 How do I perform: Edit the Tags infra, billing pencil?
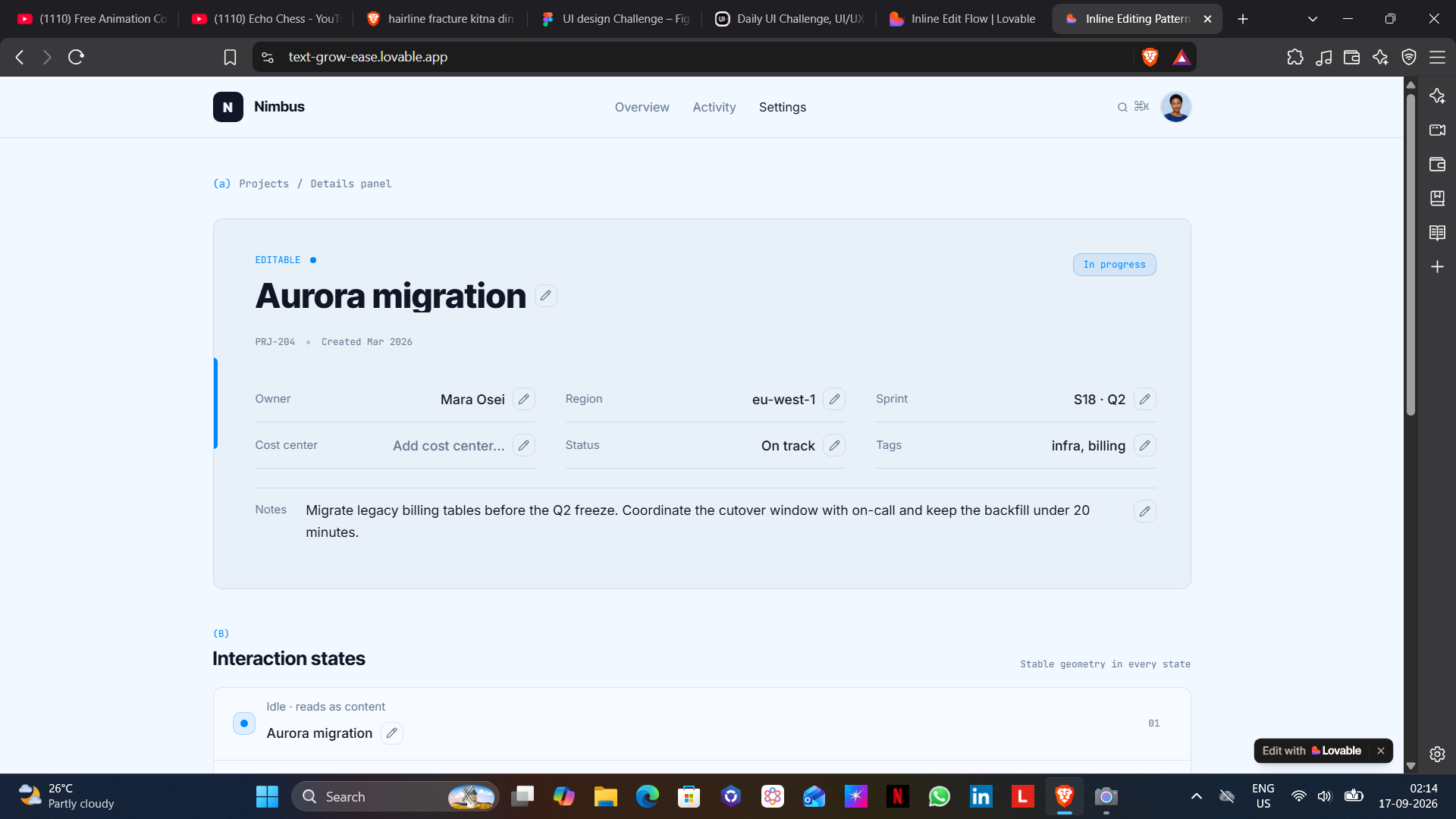[x=1144, y=445]
